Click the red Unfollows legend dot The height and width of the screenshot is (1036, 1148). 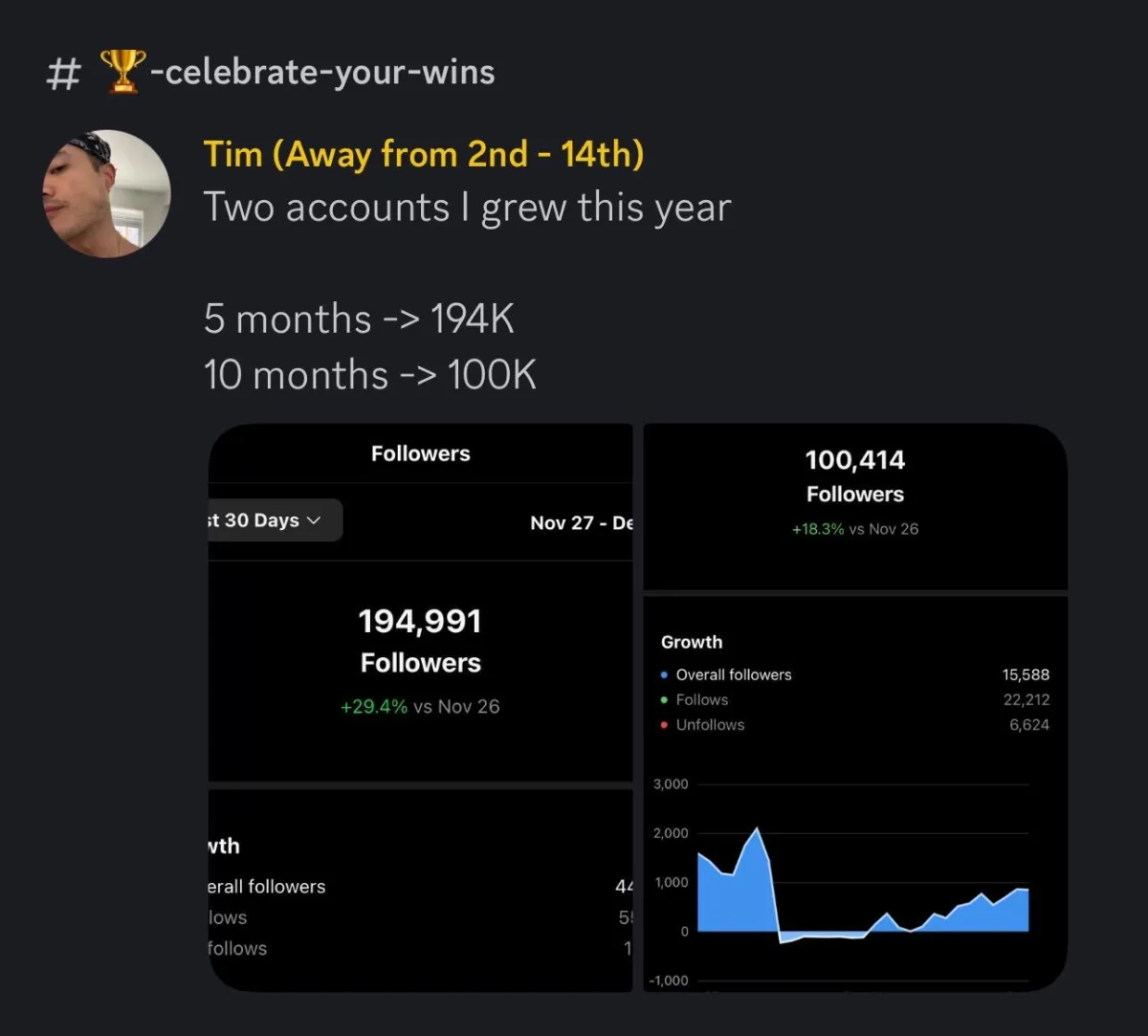pos(664,725)
